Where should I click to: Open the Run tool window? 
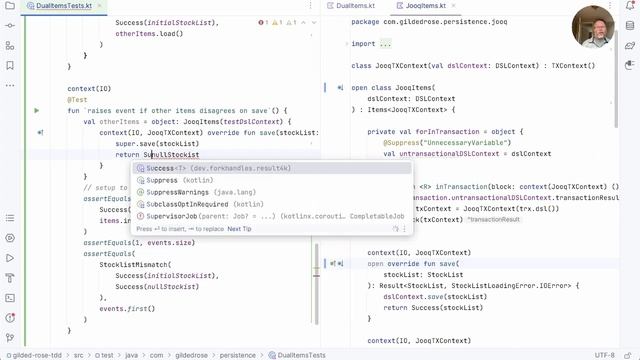coord(10,258)
